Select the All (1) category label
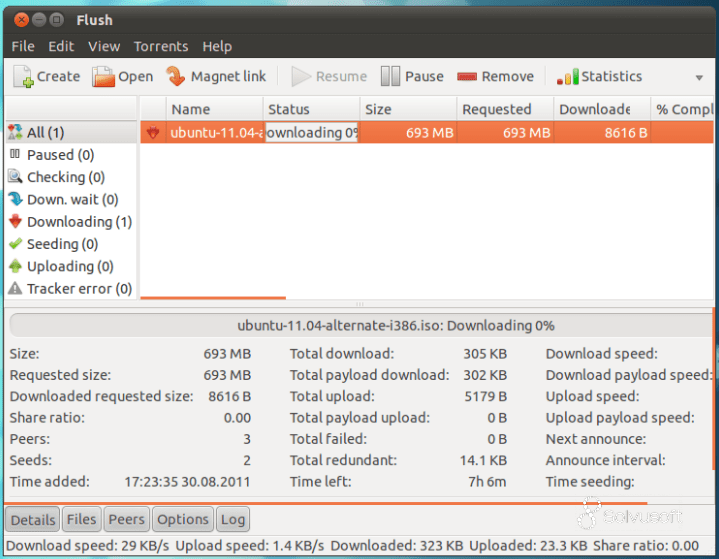Image resolution: width=719 pixels, height=559 pixels. [x=45, y=133]
